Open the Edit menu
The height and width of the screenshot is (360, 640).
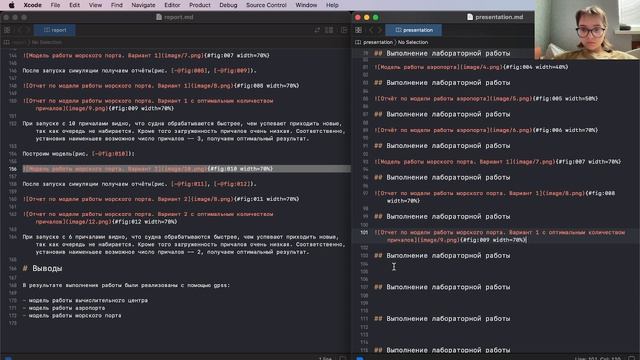tap(75, 5)
